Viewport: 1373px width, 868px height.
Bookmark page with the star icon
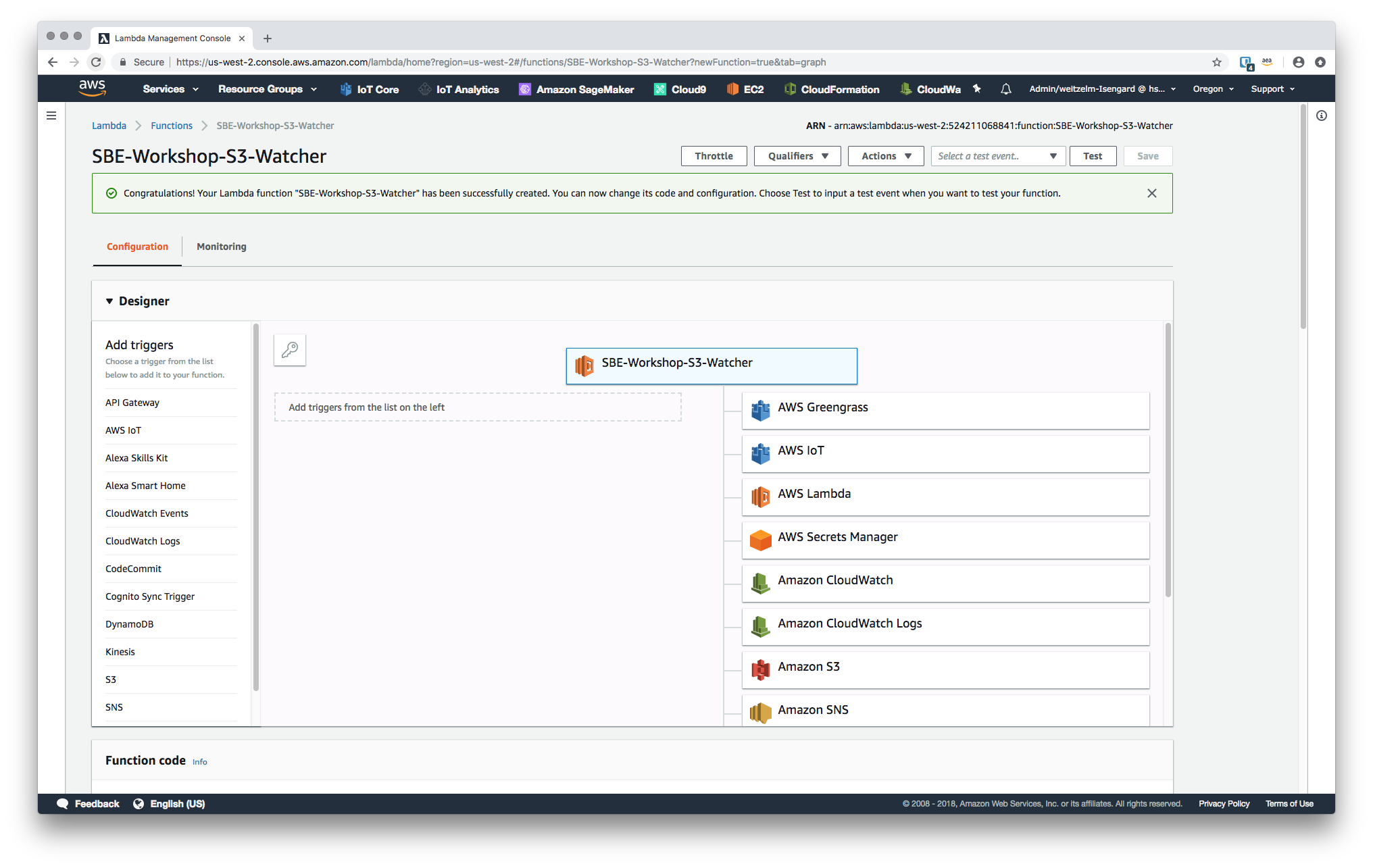[x=1217, y=62]
